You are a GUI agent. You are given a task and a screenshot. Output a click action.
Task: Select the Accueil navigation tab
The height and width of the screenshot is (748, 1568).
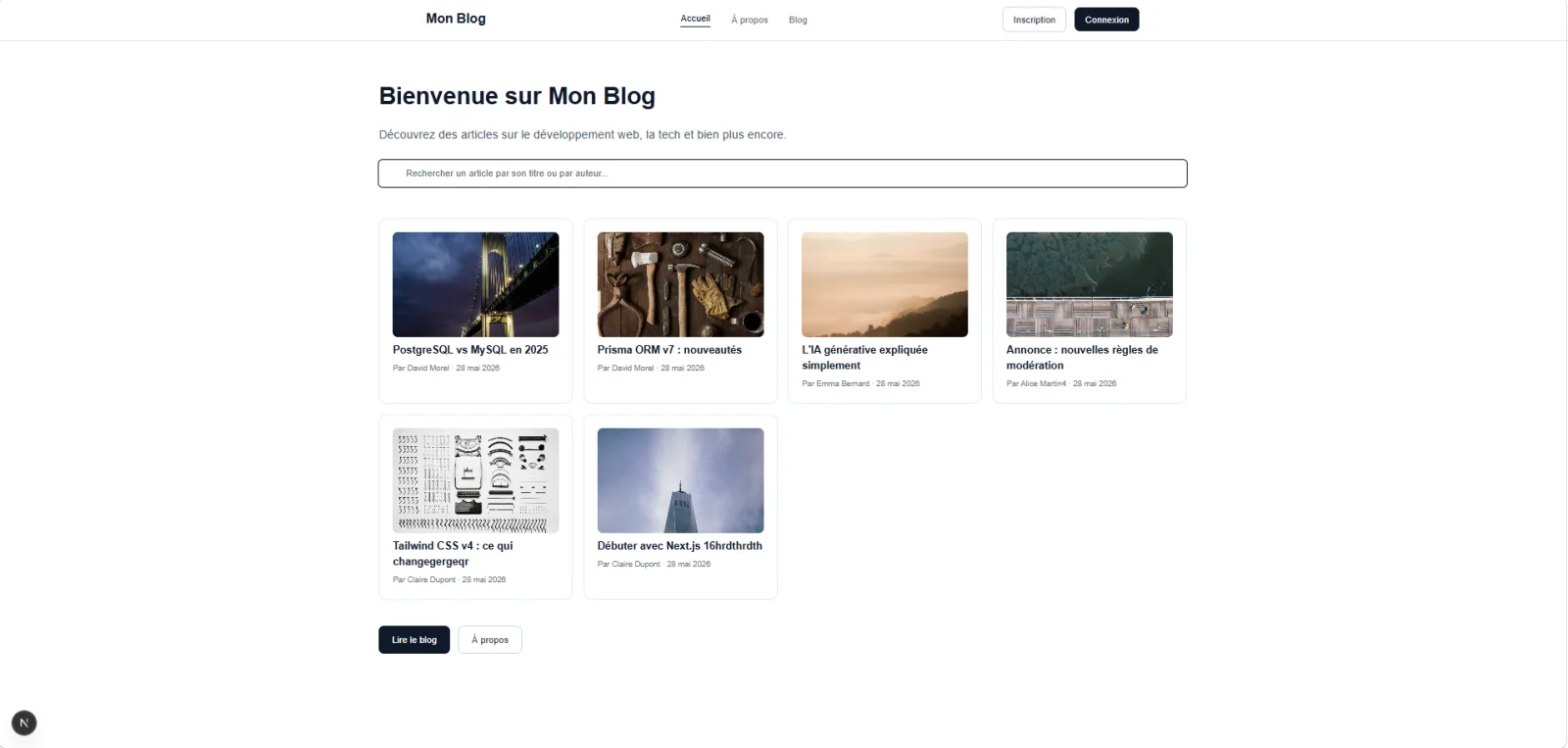pyautogui.click(x=696, y=19)
